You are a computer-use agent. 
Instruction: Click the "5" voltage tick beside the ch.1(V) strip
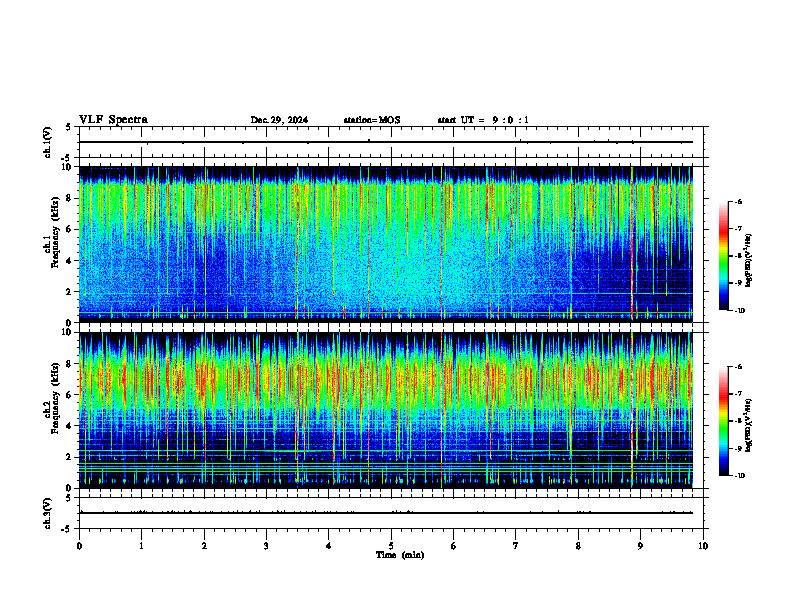pos(68,127)
